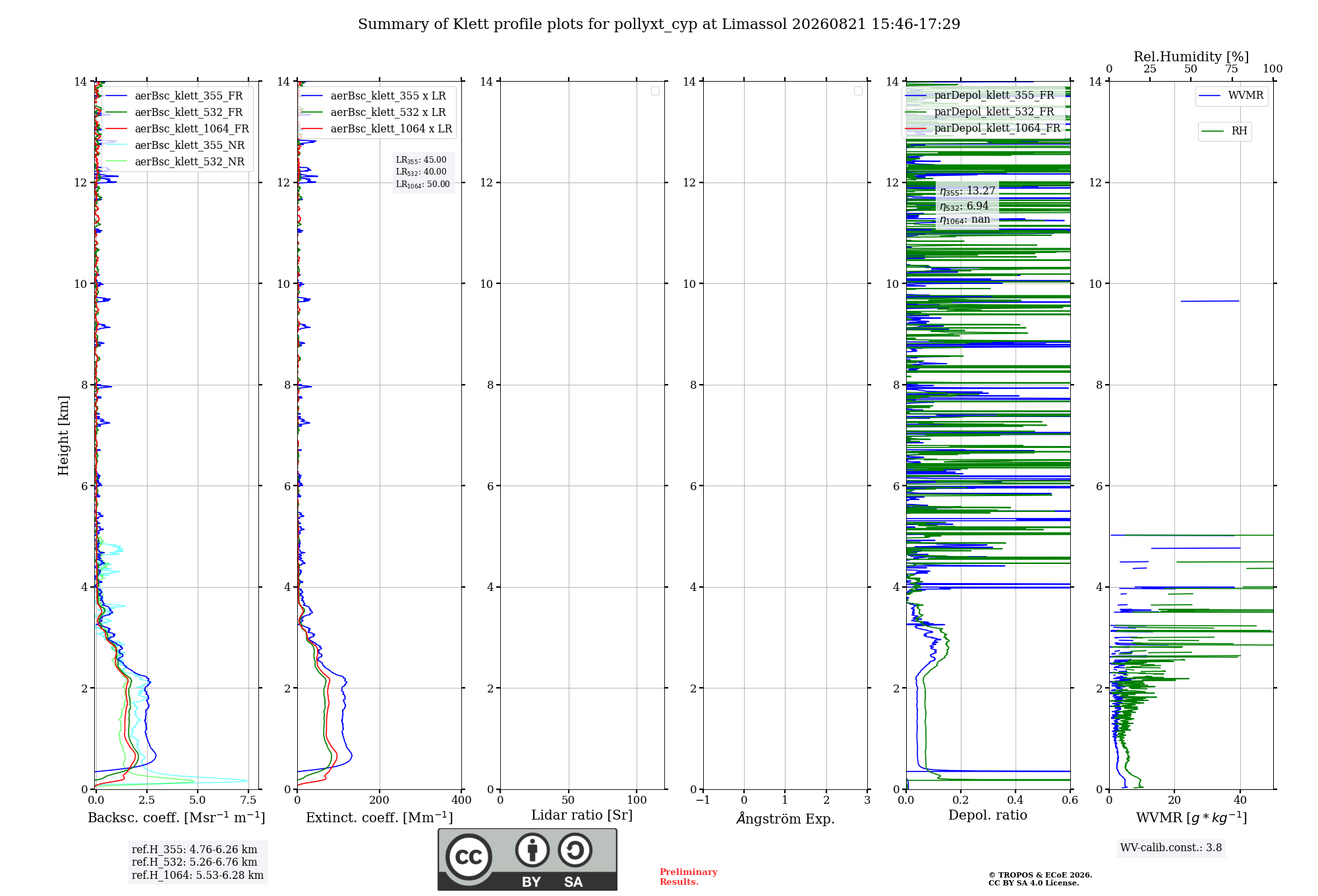The height and width of the screenshot is (896, 1318).
Task: Click the 40 tick on WVMR axis
Action: (1240, 800)
